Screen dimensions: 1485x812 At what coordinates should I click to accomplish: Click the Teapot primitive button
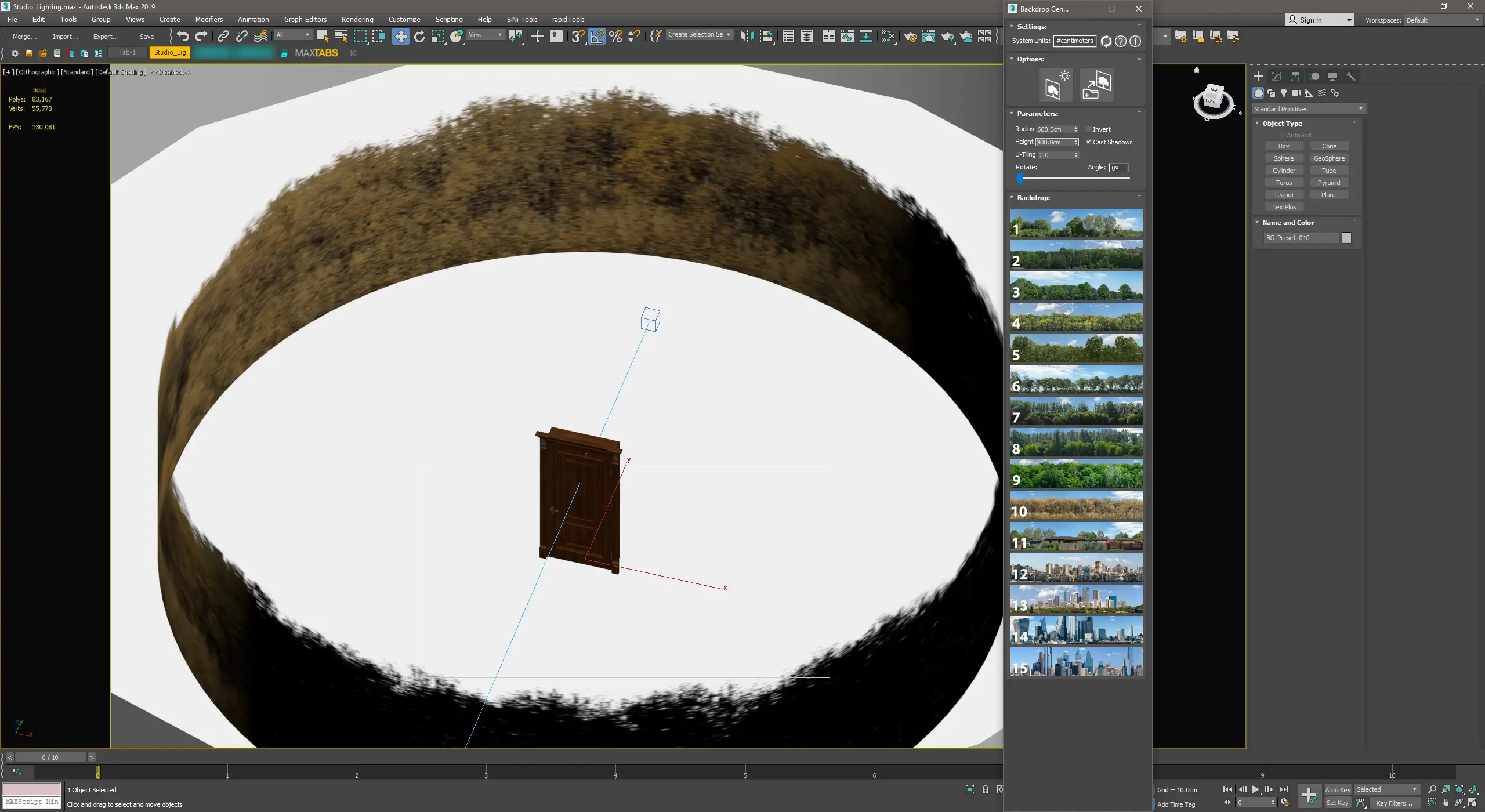[x=1283, y=195]
